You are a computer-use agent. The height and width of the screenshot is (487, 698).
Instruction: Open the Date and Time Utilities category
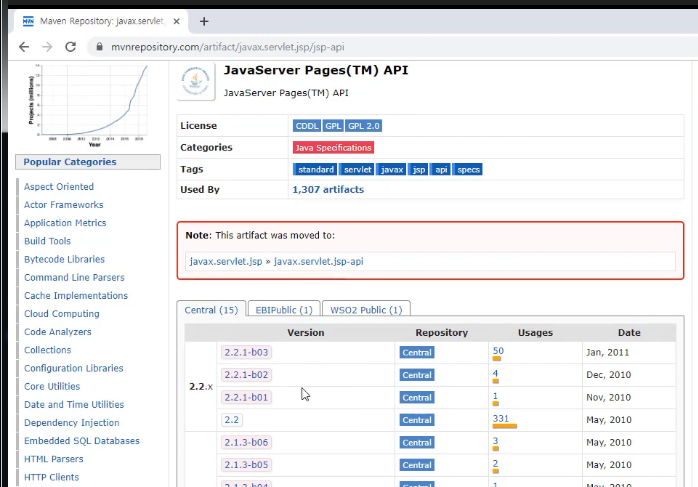pos(74,405)
